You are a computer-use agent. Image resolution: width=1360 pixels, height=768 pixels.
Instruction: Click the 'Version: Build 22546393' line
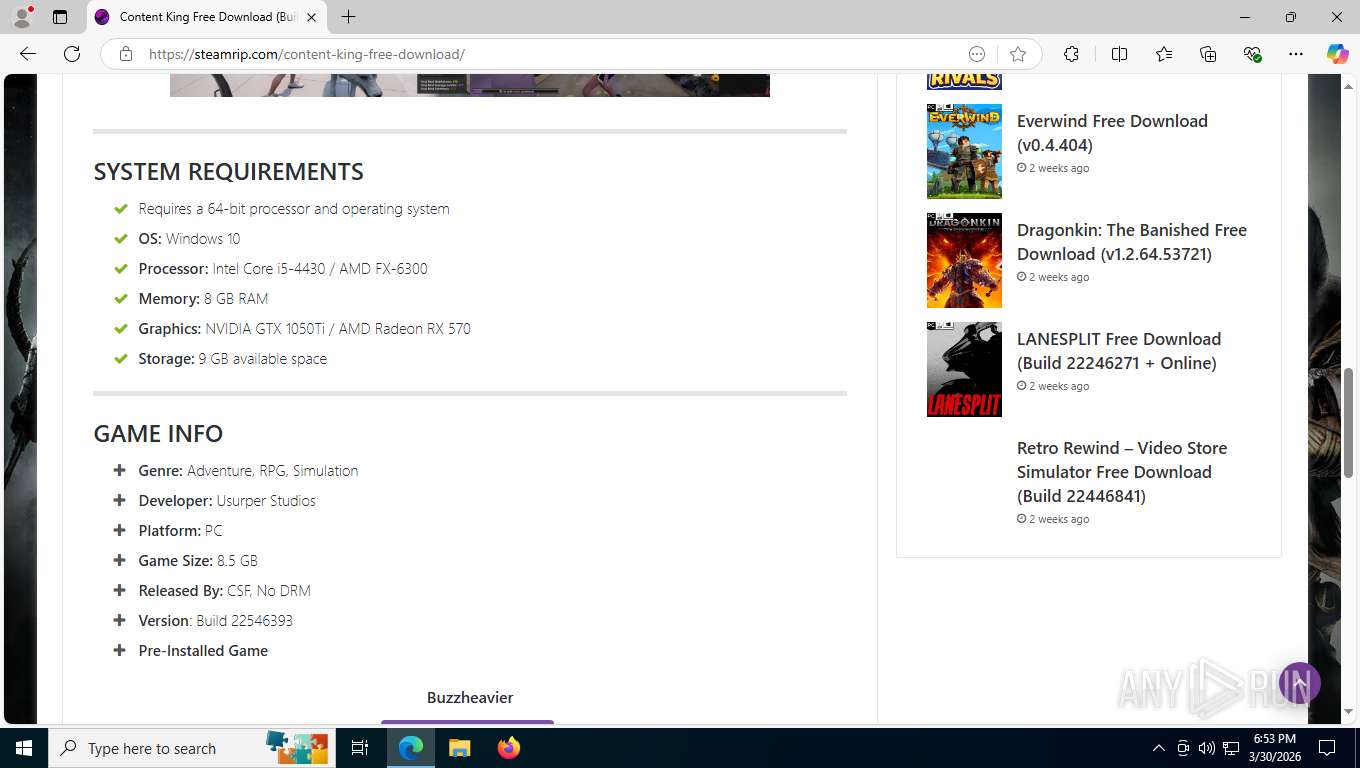pyautogui.click(x=215, y=620)
